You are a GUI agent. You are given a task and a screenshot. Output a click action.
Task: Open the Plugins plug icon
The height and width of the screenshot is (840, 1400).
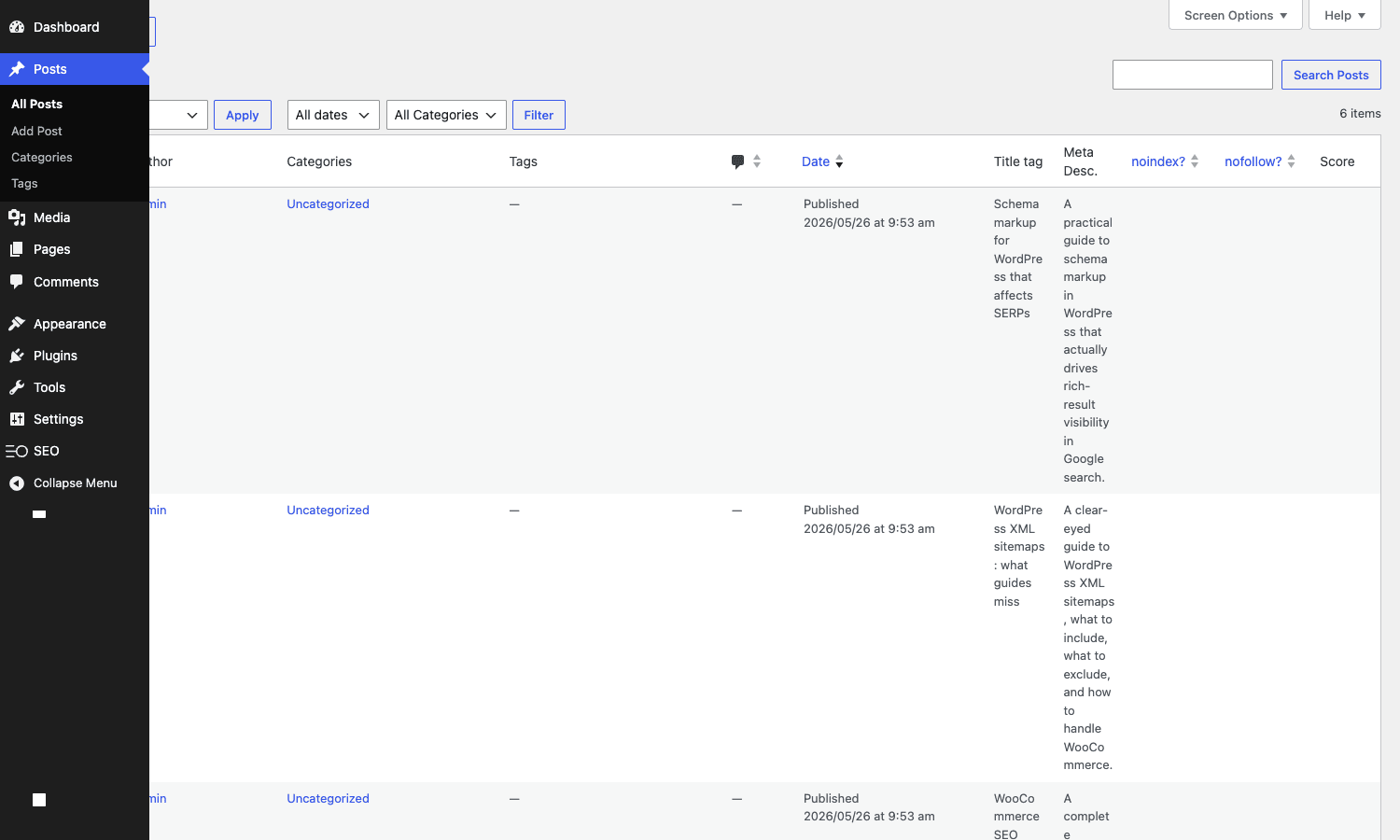tap(17, 356)
